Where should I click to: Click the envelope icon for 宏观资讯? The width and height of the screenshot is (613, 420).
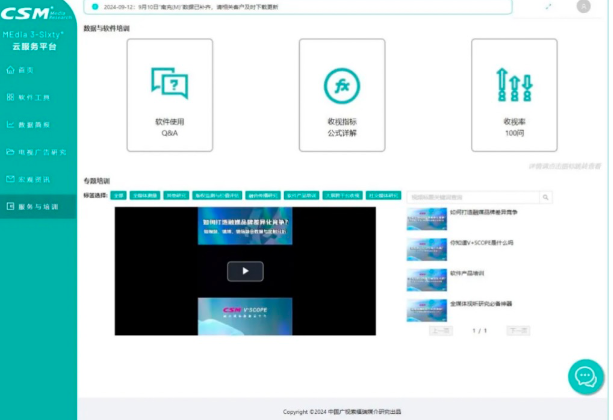point(11,179)
